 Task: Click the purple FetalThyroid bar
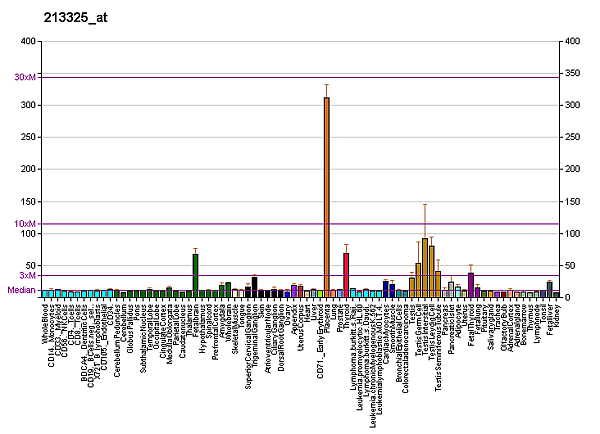click(x=471, y=284)
